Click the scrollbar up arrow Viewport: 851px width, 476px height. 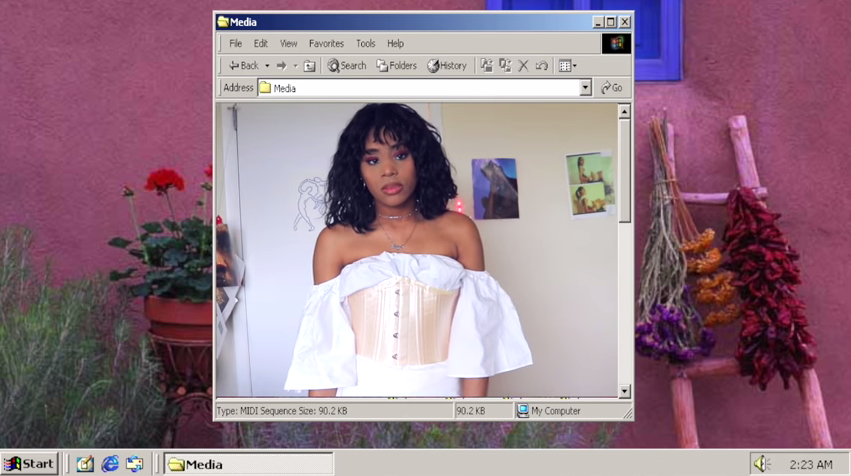624,111
